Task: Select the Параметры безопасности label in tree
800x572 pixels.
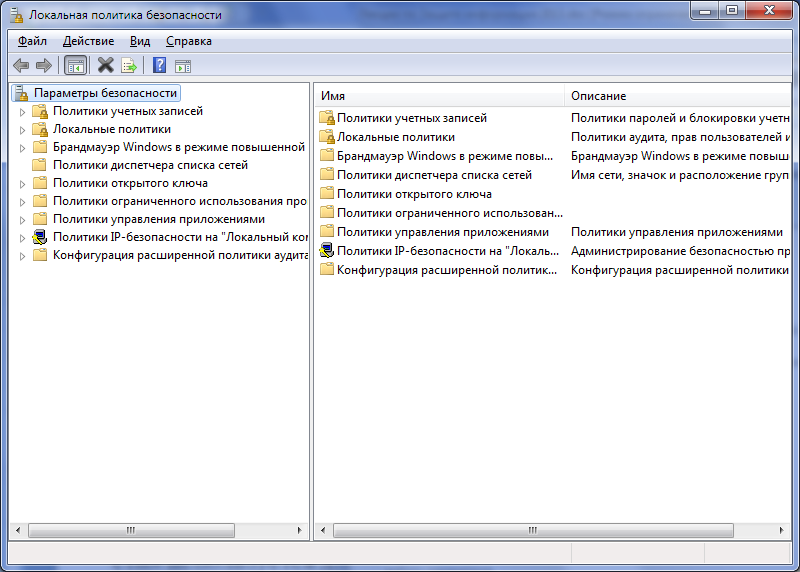Action: 105,93
